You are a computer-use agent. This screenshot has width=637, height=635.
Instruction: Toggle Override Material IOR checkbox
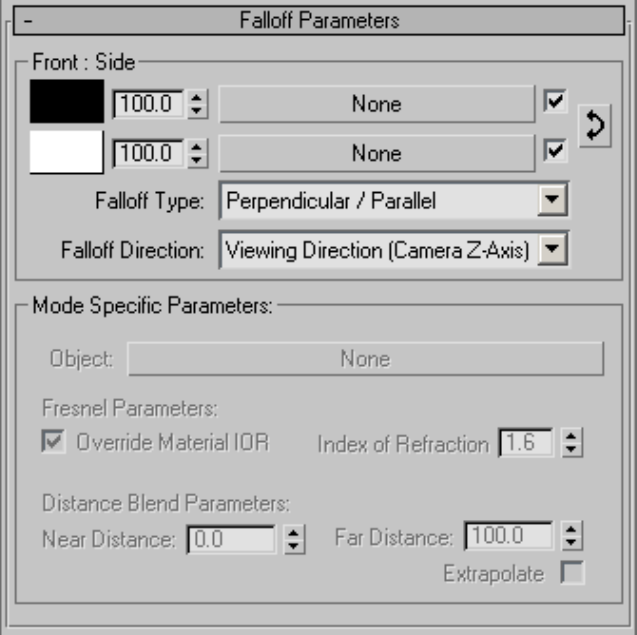[x=53, y=443]
